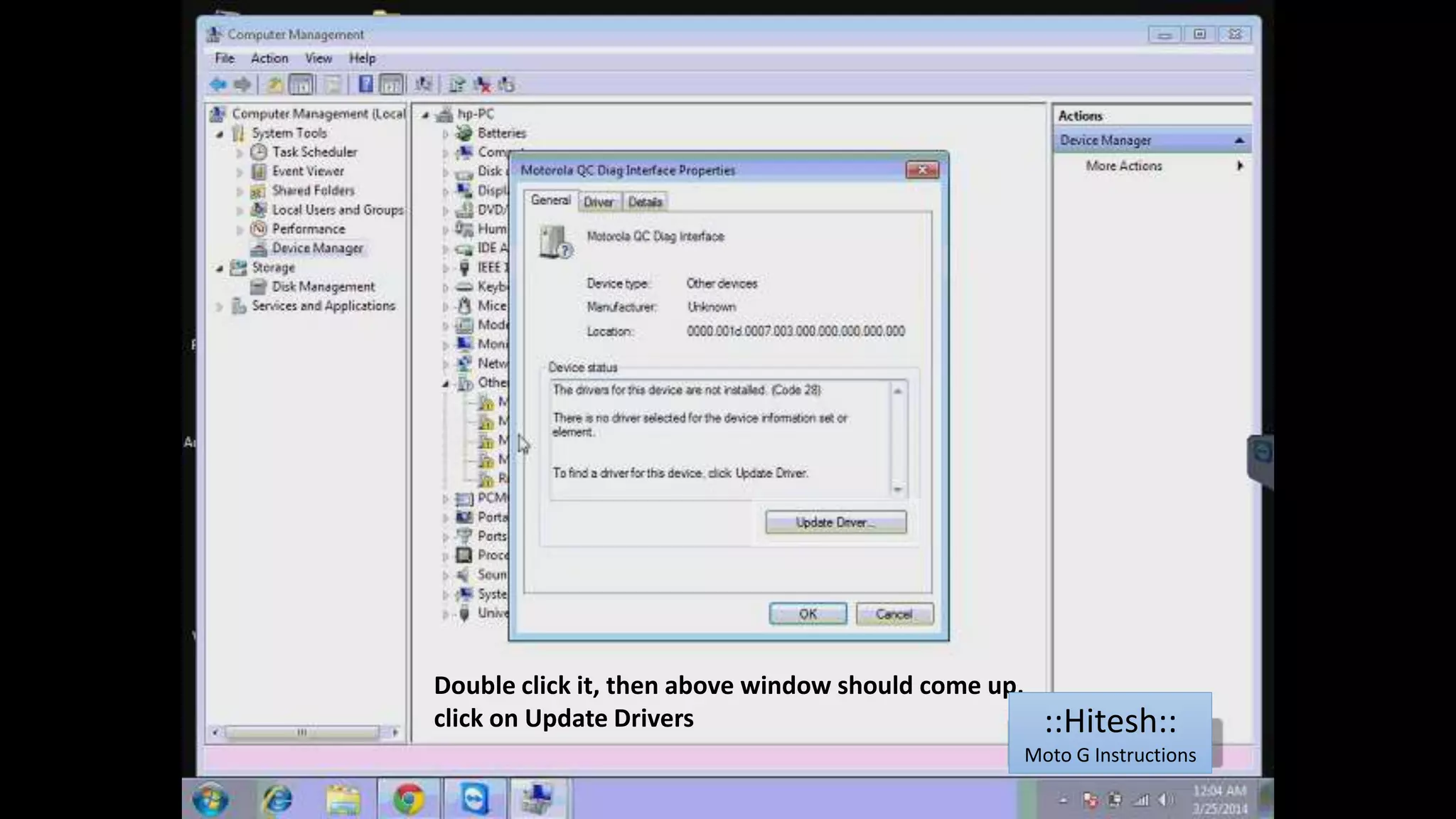Click the Forward arrow in the toolbar
Image resolution: width=1456 pixels, height=819 pixels.
(x=242, y=85)
